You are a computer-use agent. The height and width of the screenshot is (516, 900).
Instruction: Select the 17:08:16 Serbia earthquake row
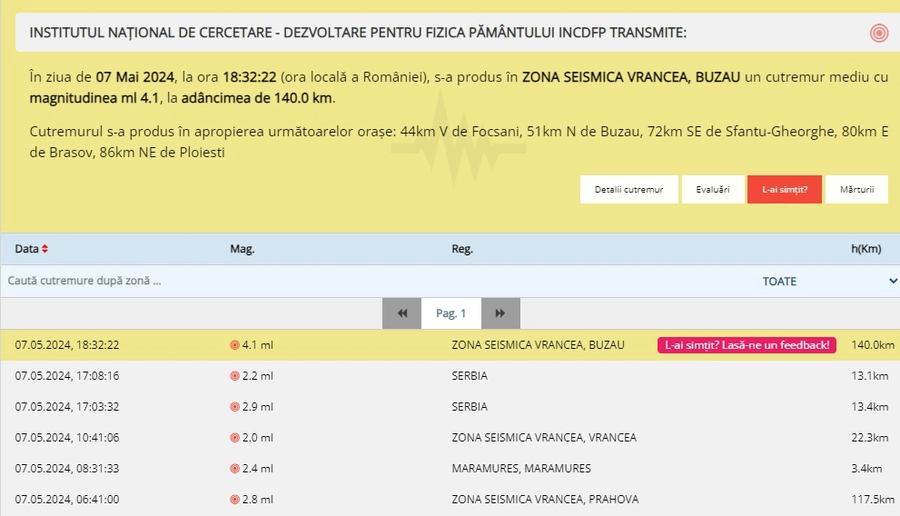[450, 376]
